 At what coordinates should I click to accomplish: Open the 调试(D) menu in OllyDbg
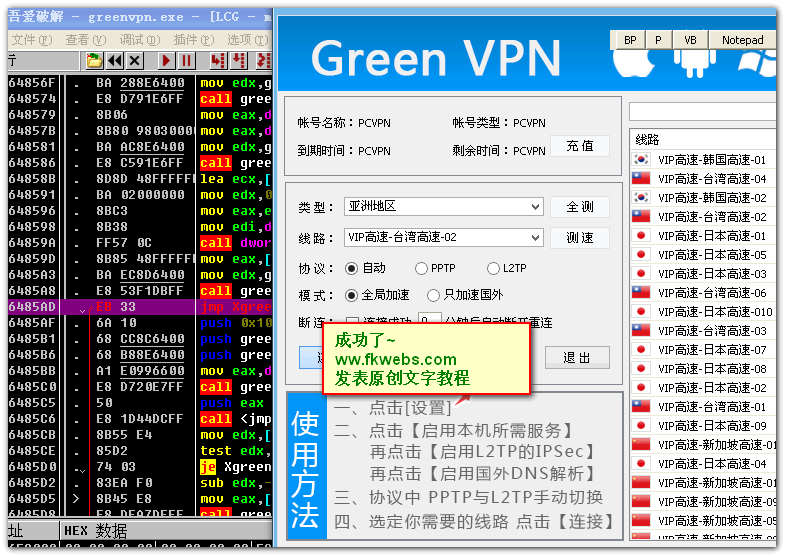[140, 40]
